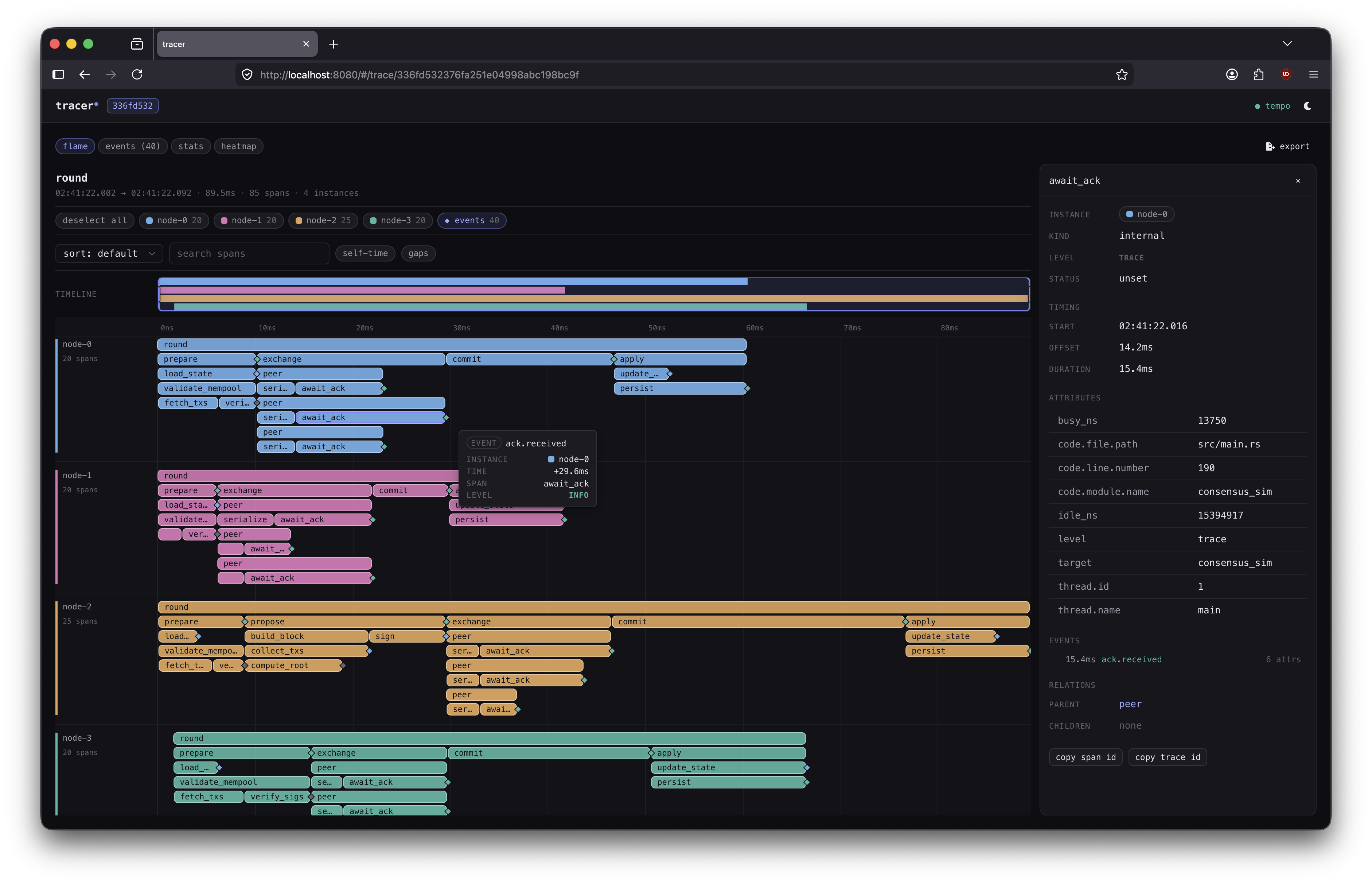Screen dimensions: 1372x884
Task: Click code.file.path value src/main.rs
Action: tap(1229, 444)
